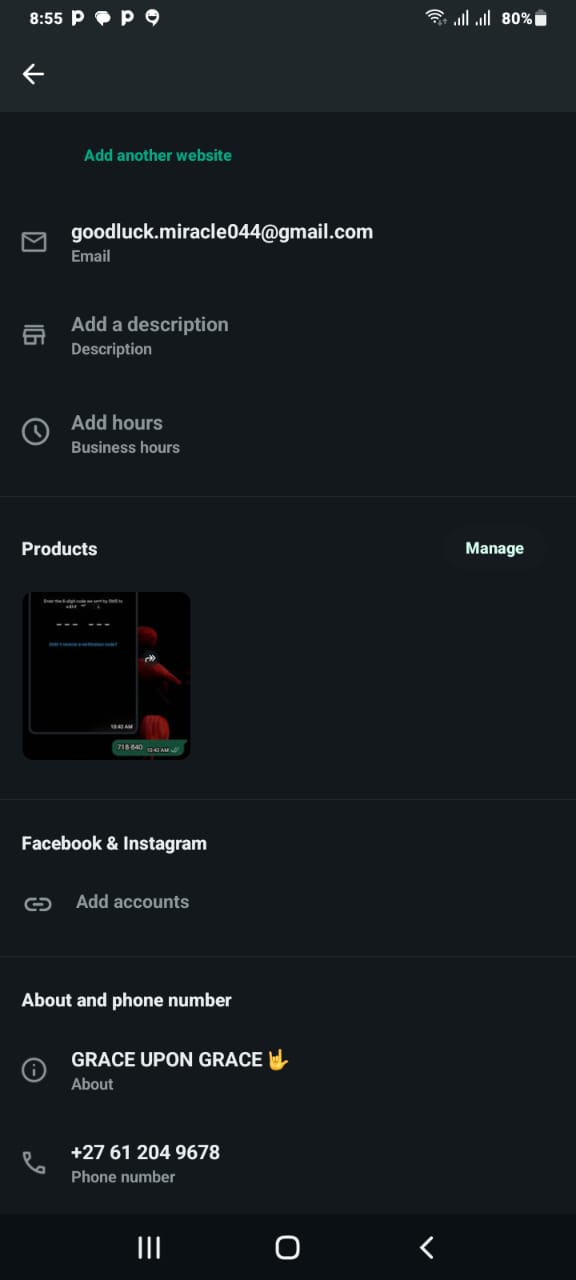This screenshot has width=576, height=1280.
Task: Click the email envelope icon
Action: pyautogui.click(x=34, y=242)
